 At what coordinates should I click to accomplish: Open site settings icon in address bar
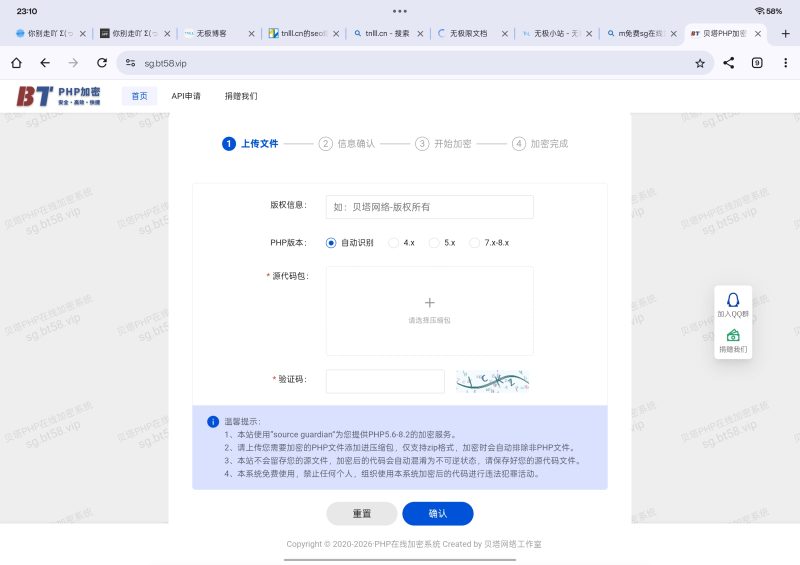point(131,63)
